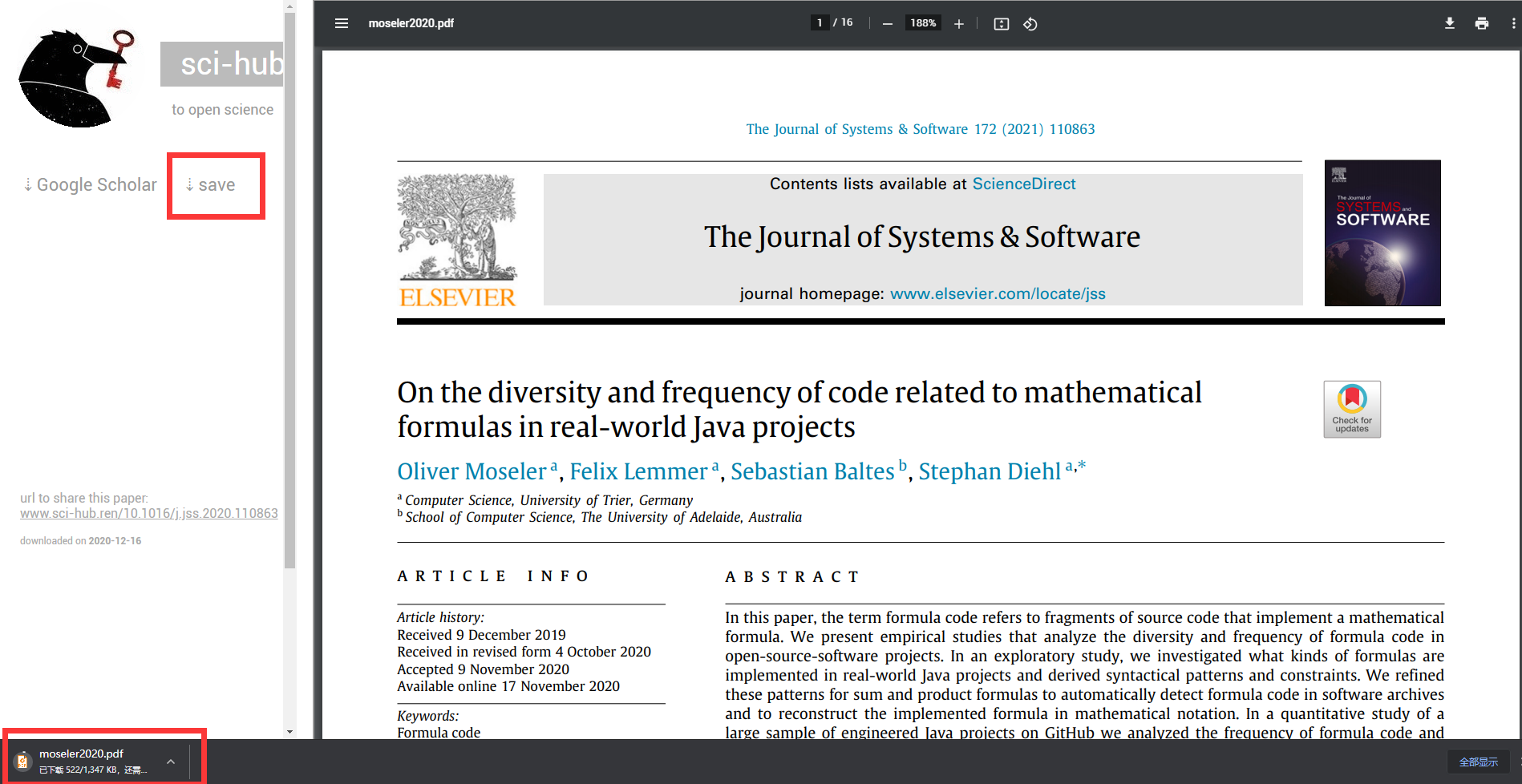
Task: Click the sci-hub title banner
Action: [x=222, y=64]
